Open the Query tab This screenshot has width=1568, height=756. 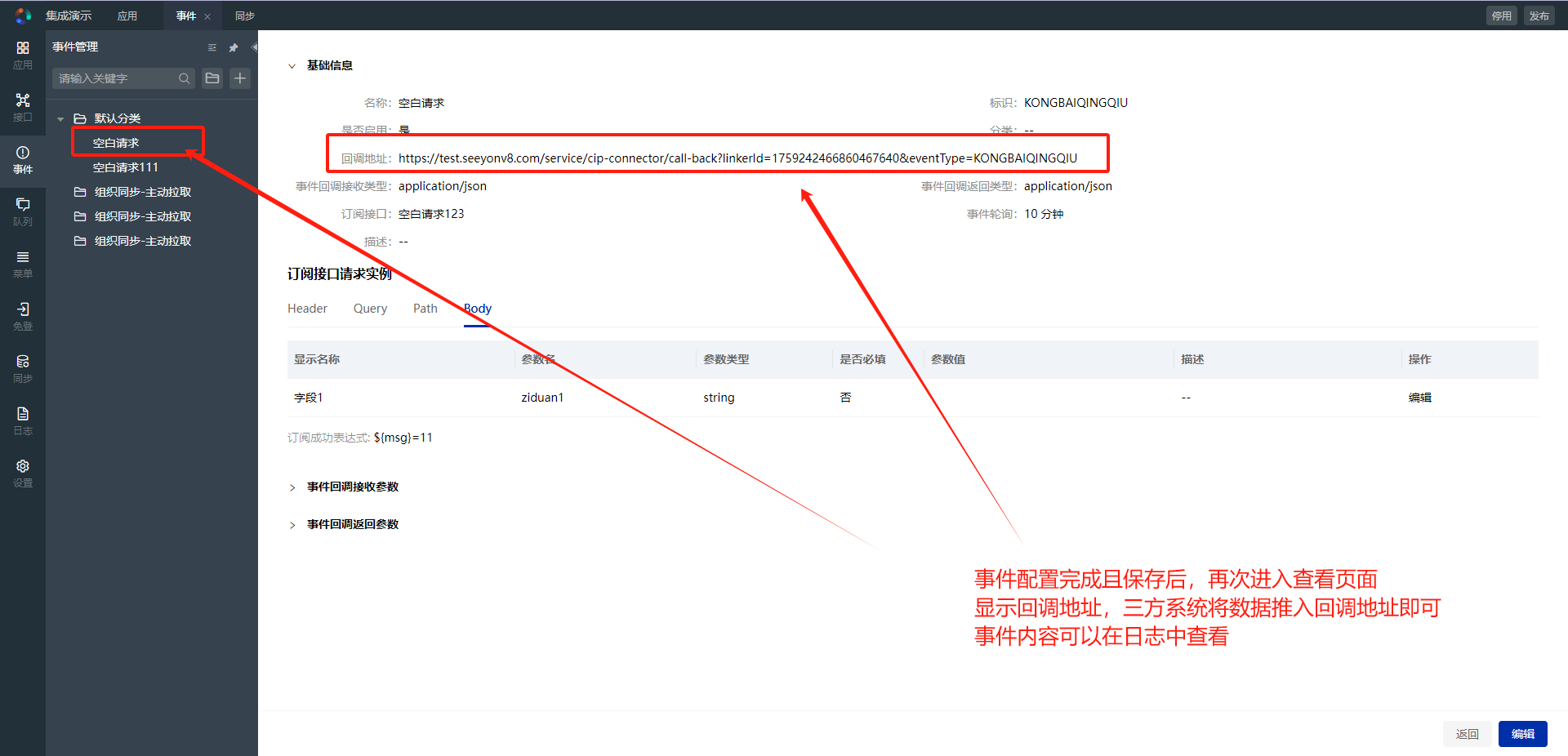point(370,309)
